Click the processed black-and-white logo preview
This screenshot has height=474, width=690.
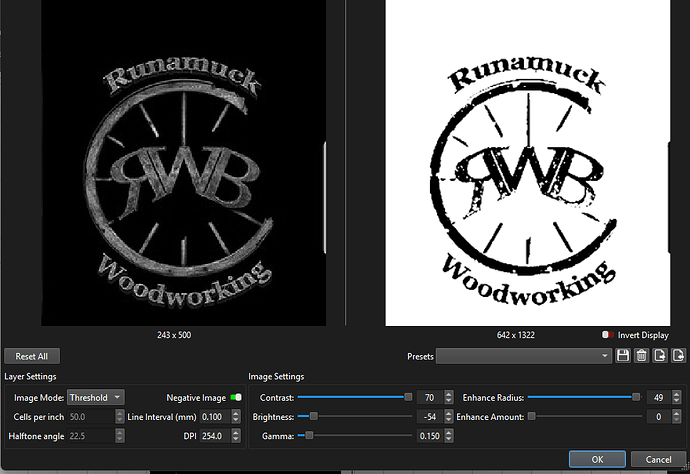528,163
